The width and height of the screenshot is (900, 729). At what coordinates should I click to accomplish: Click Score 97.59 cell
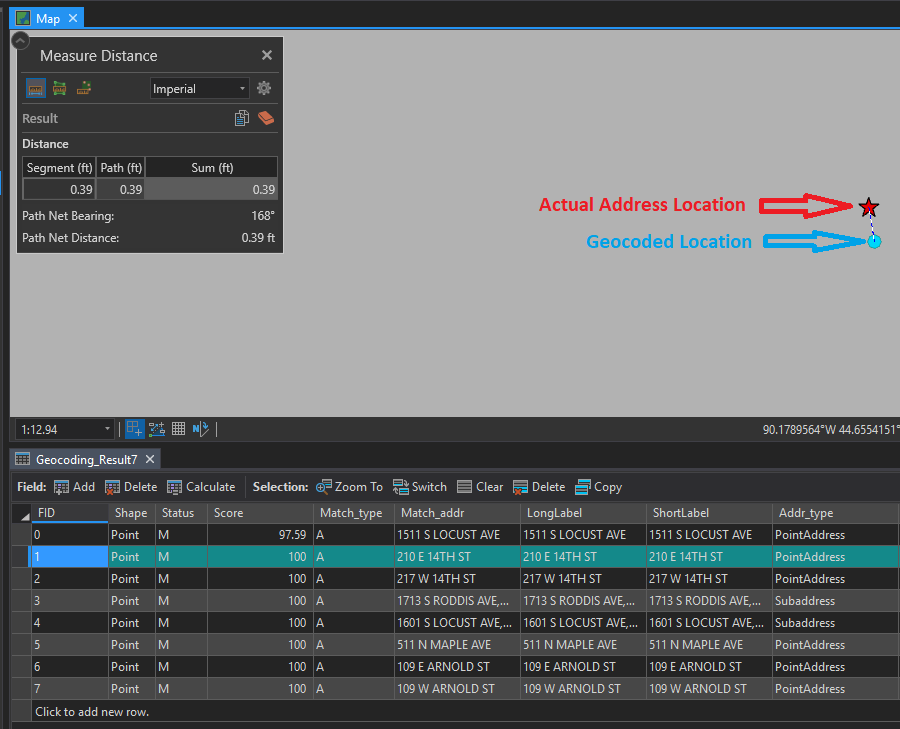click(x=260, y=535)
